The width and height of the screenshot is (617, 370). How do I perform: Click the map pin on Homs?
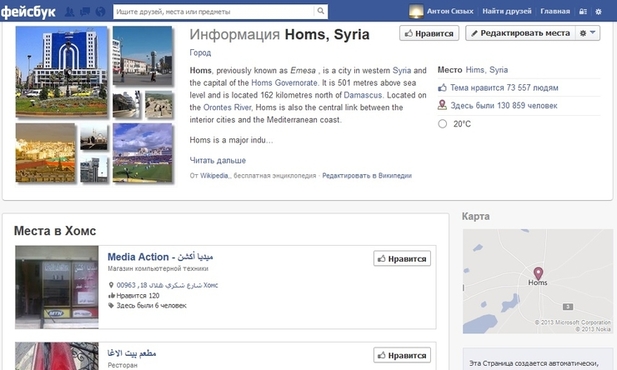click(x=538, y=273)
